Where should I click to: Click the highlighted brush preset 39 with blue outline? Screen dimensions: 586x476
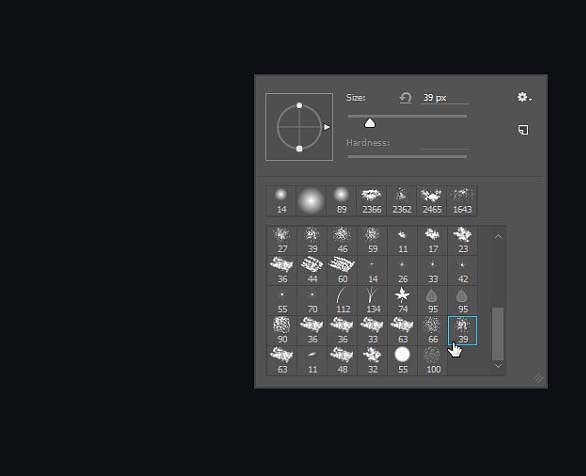tap(463, 331)
